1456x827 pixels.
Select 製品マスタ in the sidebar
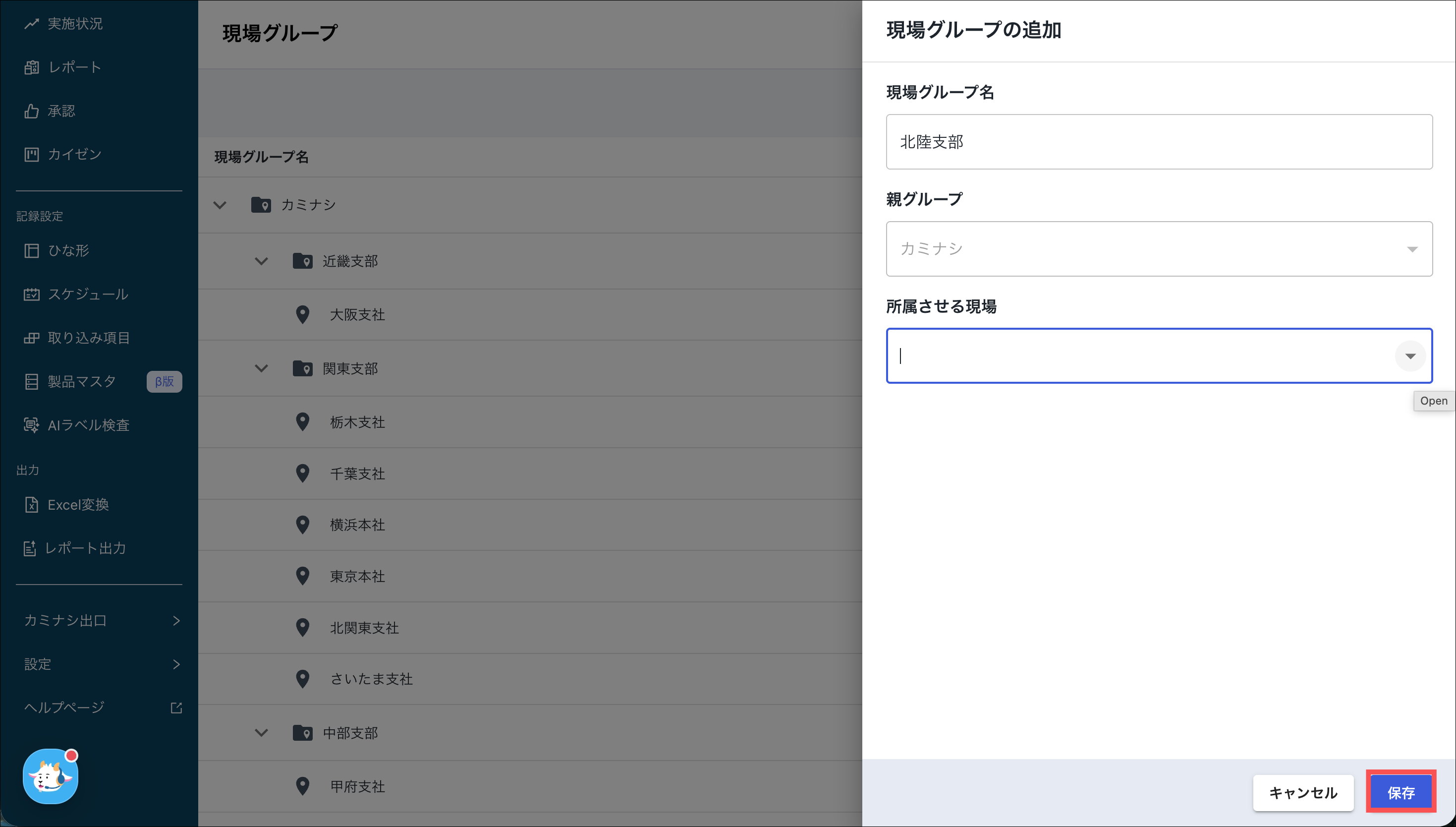pyautogui.click(x=82, y=382)
